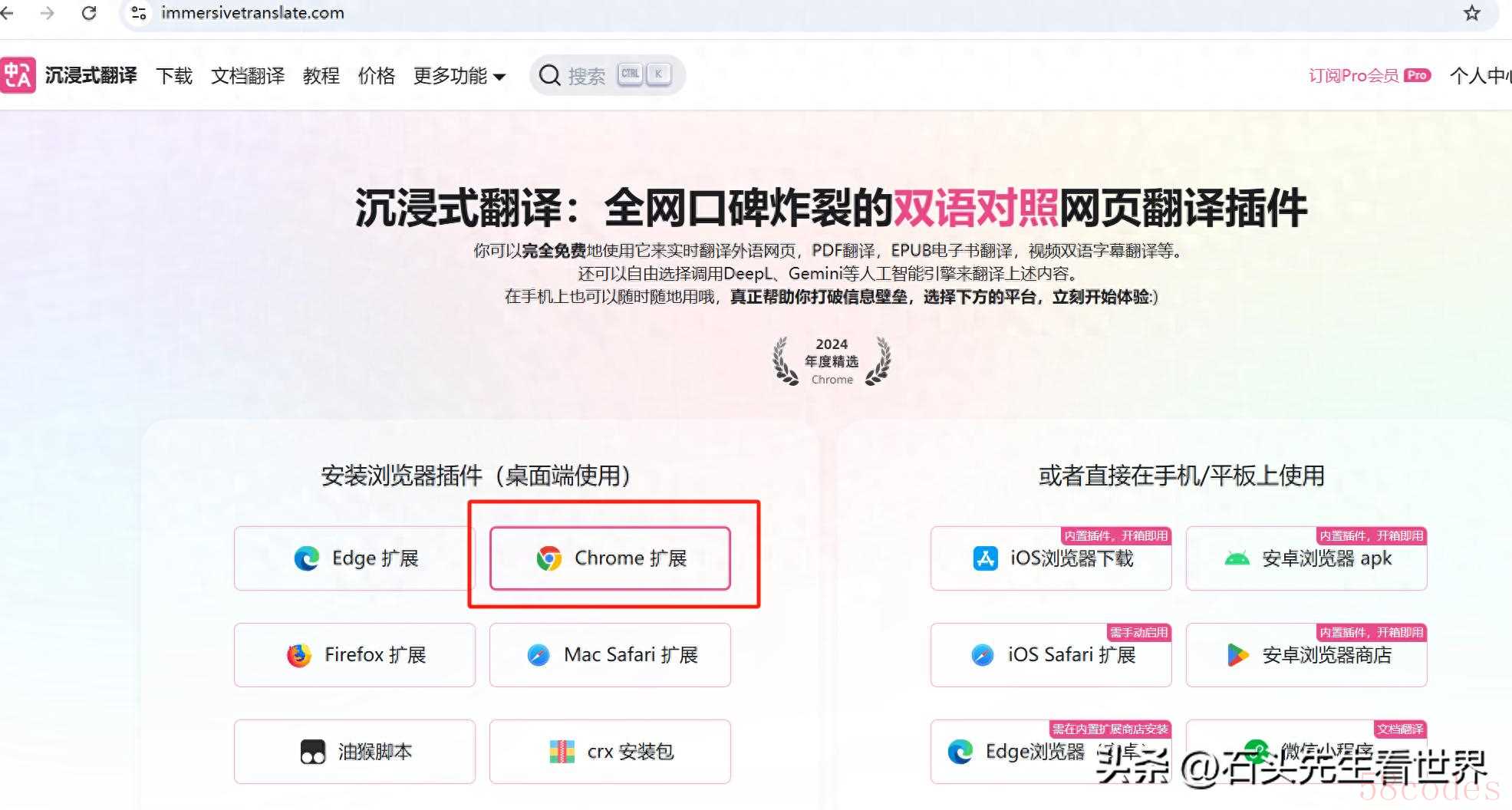
Task: Click the magnifier icon in the search box
Action: (549, 75)
